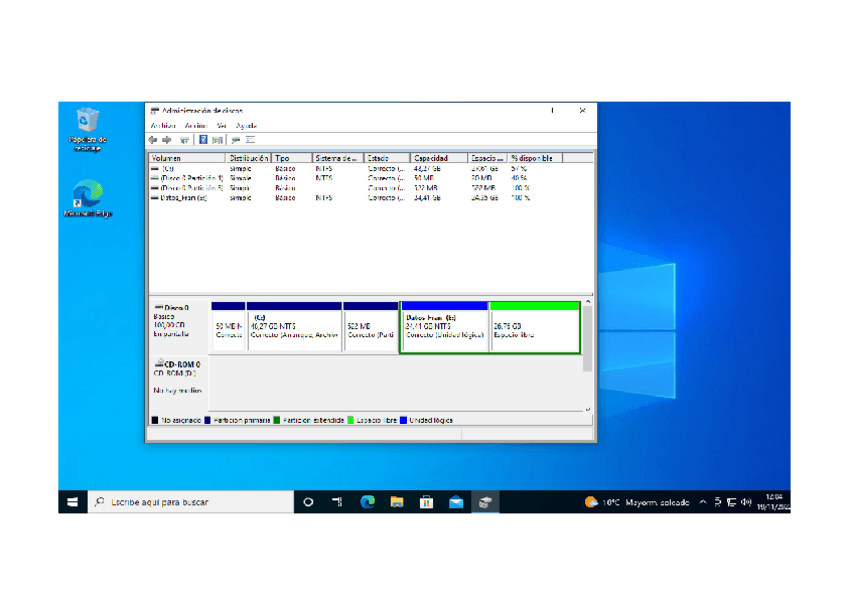Open the Ayuda menu
Viewport: 848px width, 599px height.
(246, 126)
